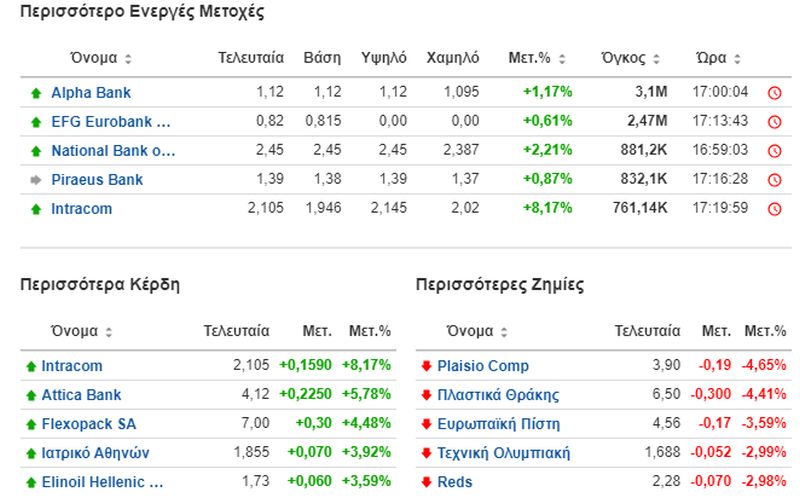This screenshot has width=800, height=504.
Task: Open National Bank stock in active list
Action: pos(113,151)
